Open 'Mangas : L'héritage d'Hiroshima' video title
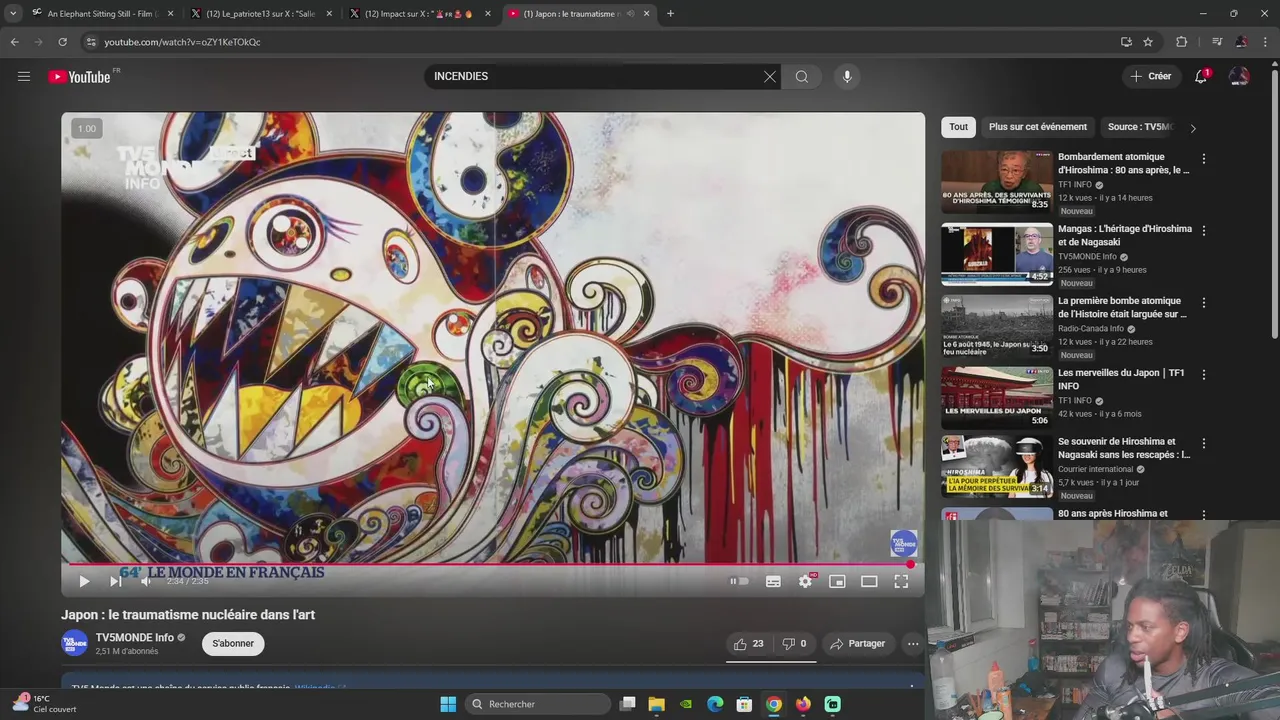Viewport: 1280px width, 720px height. pos(1124,235)
